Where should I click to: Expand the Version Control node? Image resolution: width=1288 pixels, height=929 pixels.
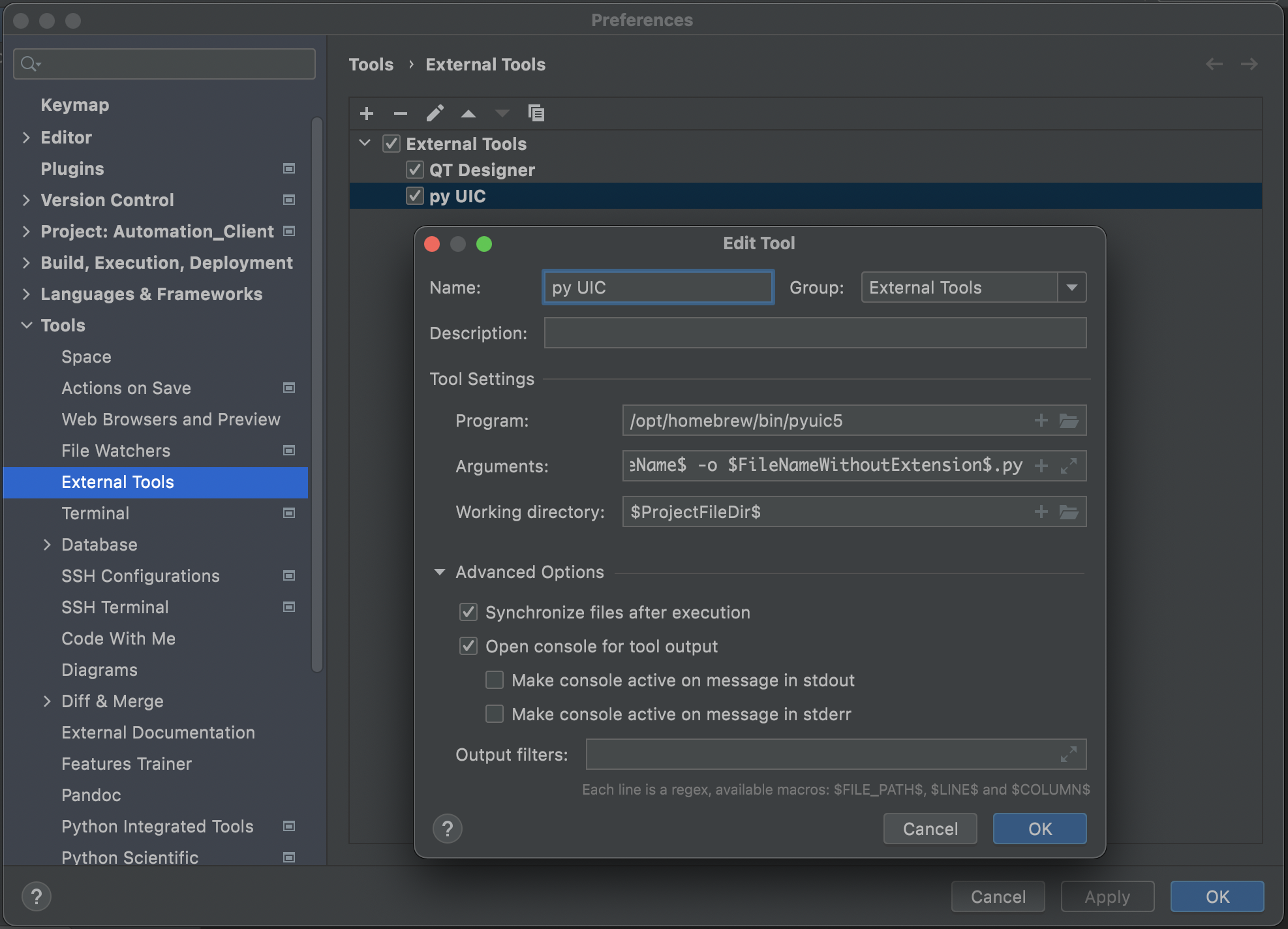pyautogui.click(x=26, y=200)
